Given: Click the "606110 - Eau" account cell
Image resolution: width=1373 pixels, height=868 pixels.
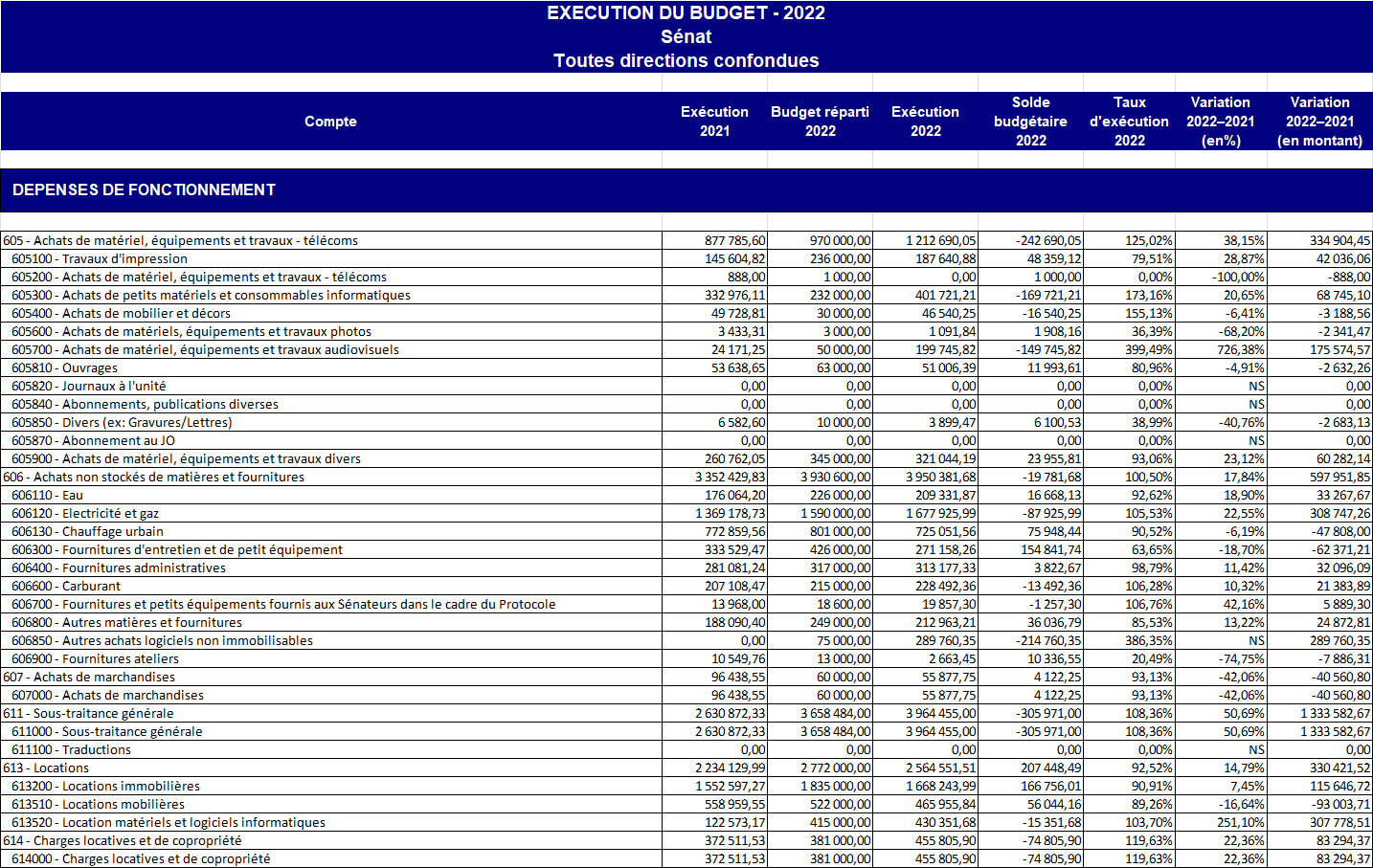Looking at the screenshot, I should click(48, 496).
